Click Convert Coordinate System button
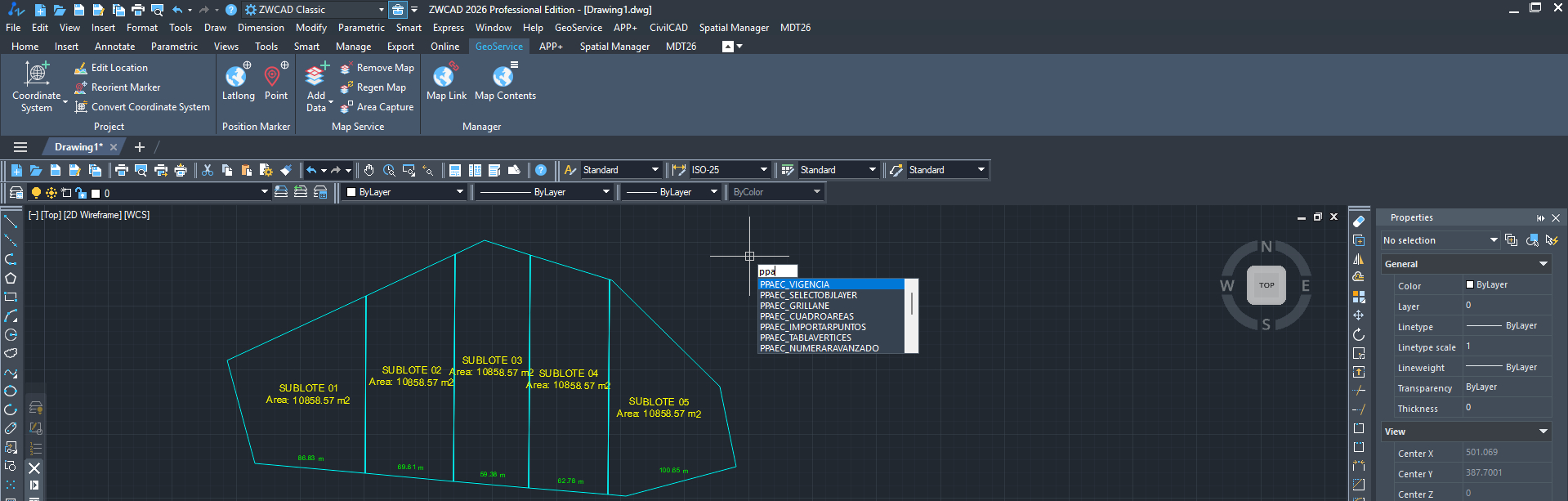This screenshot has height=501, width=1568. coord(142,107)
